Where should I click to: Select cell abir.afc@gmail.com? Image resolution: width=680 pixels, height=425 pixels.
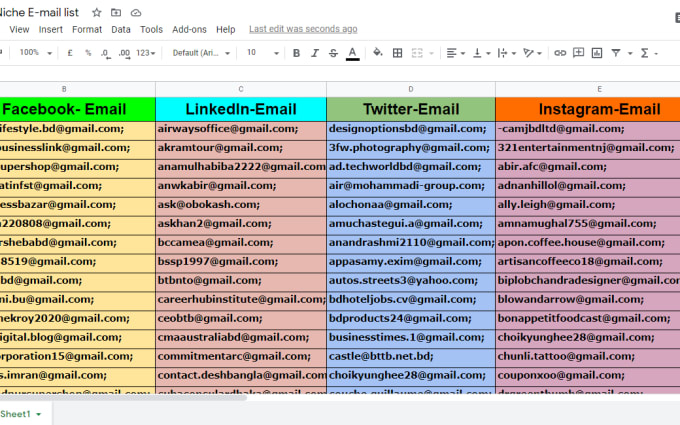(588, 167)
